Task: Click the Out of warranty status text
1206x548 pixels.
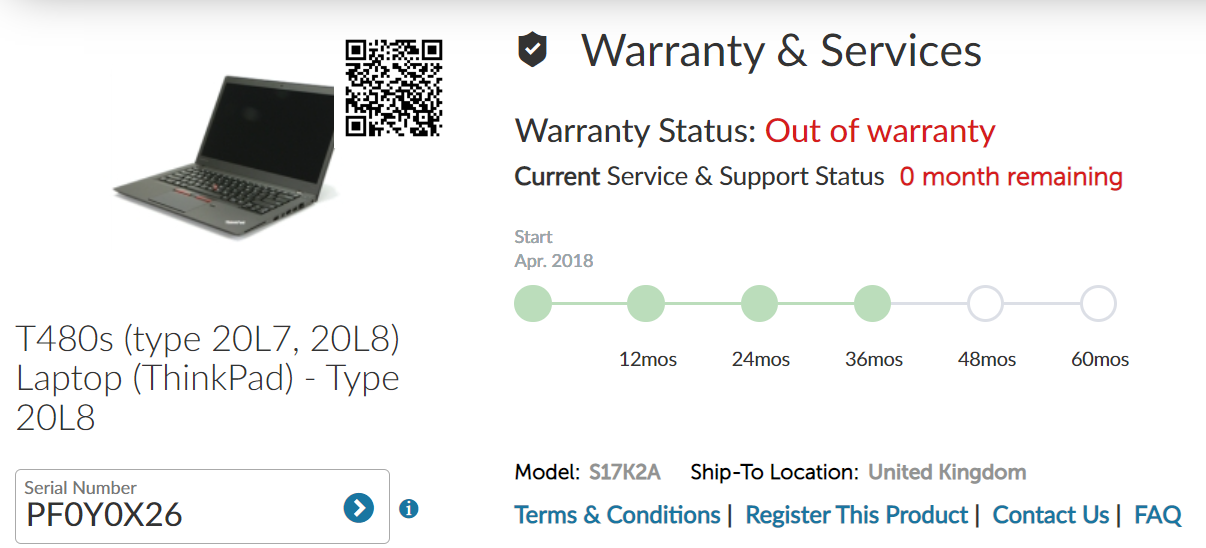Action: point(880,131)
